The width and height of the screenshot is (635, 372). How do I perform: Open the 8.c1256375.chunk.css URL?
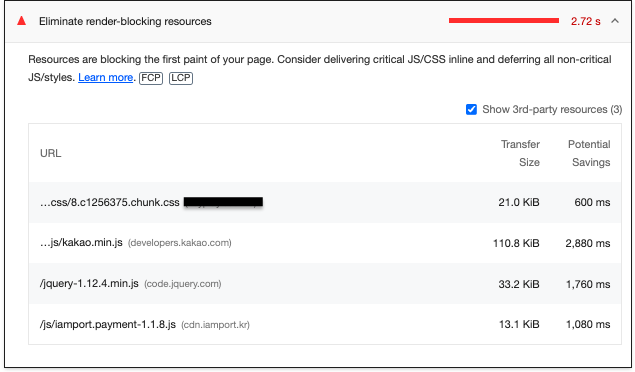tap(110, 202)
